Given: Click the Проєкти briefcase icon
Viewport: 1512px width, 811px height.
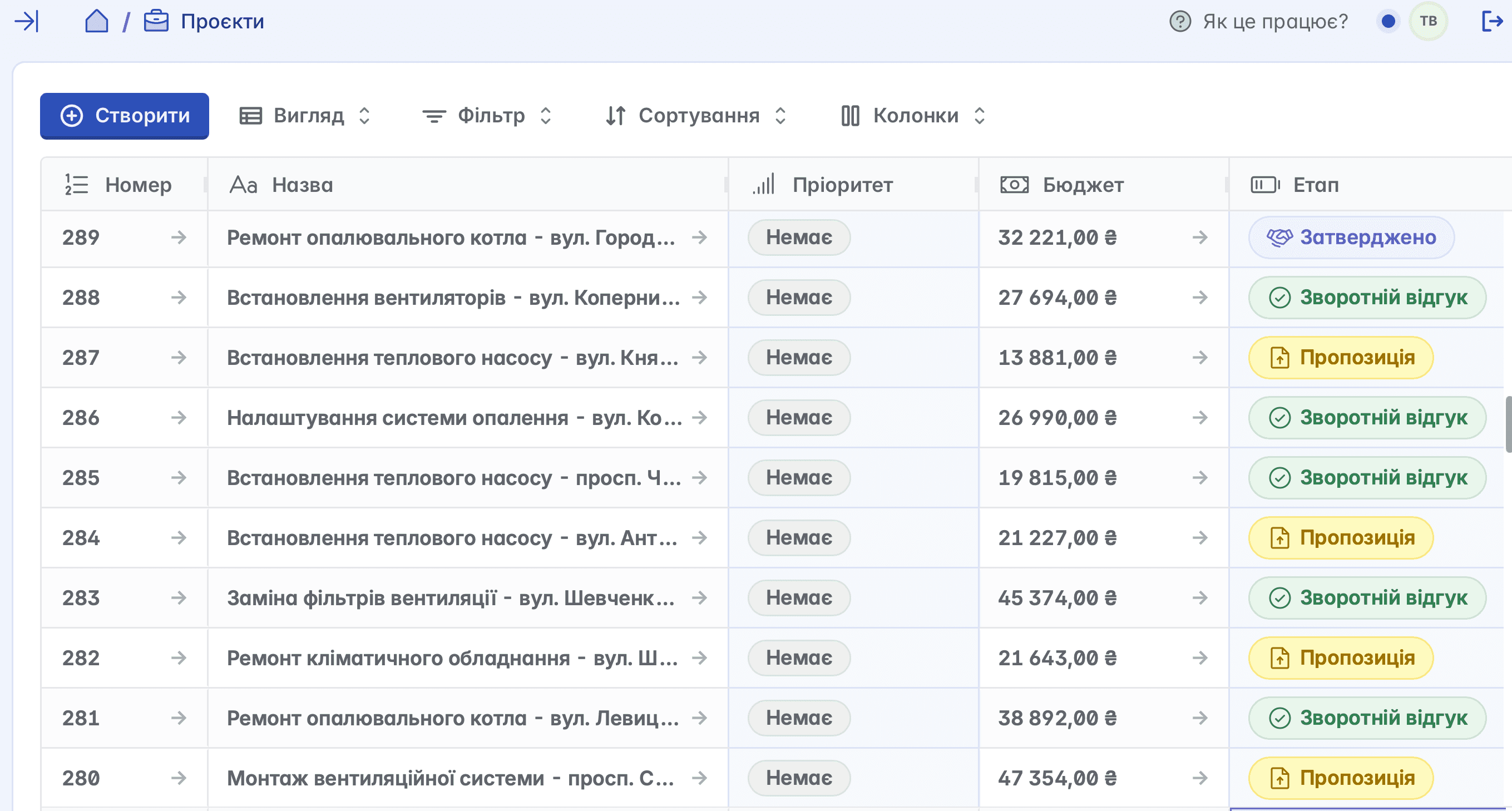Looking at the screenshot, I should [x=156, y=21].
